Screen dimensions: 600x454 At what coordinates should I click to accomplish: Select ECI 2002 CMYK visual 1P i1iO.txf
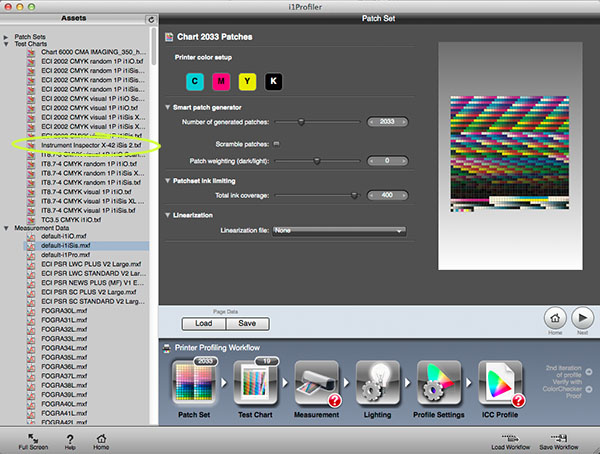89,108
